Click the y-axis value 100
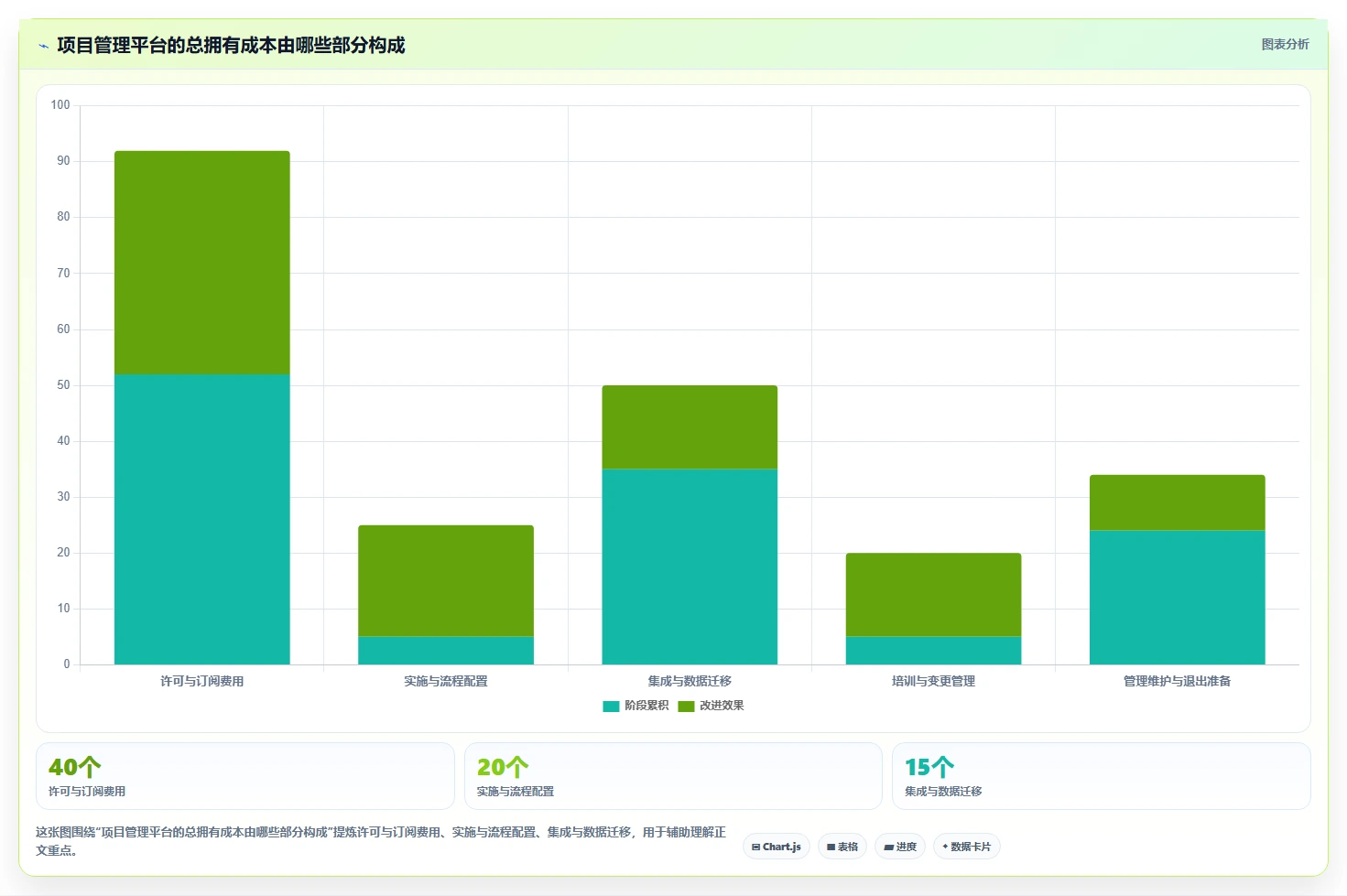Viewport: 1347px width, 896px height. [60, 105]
